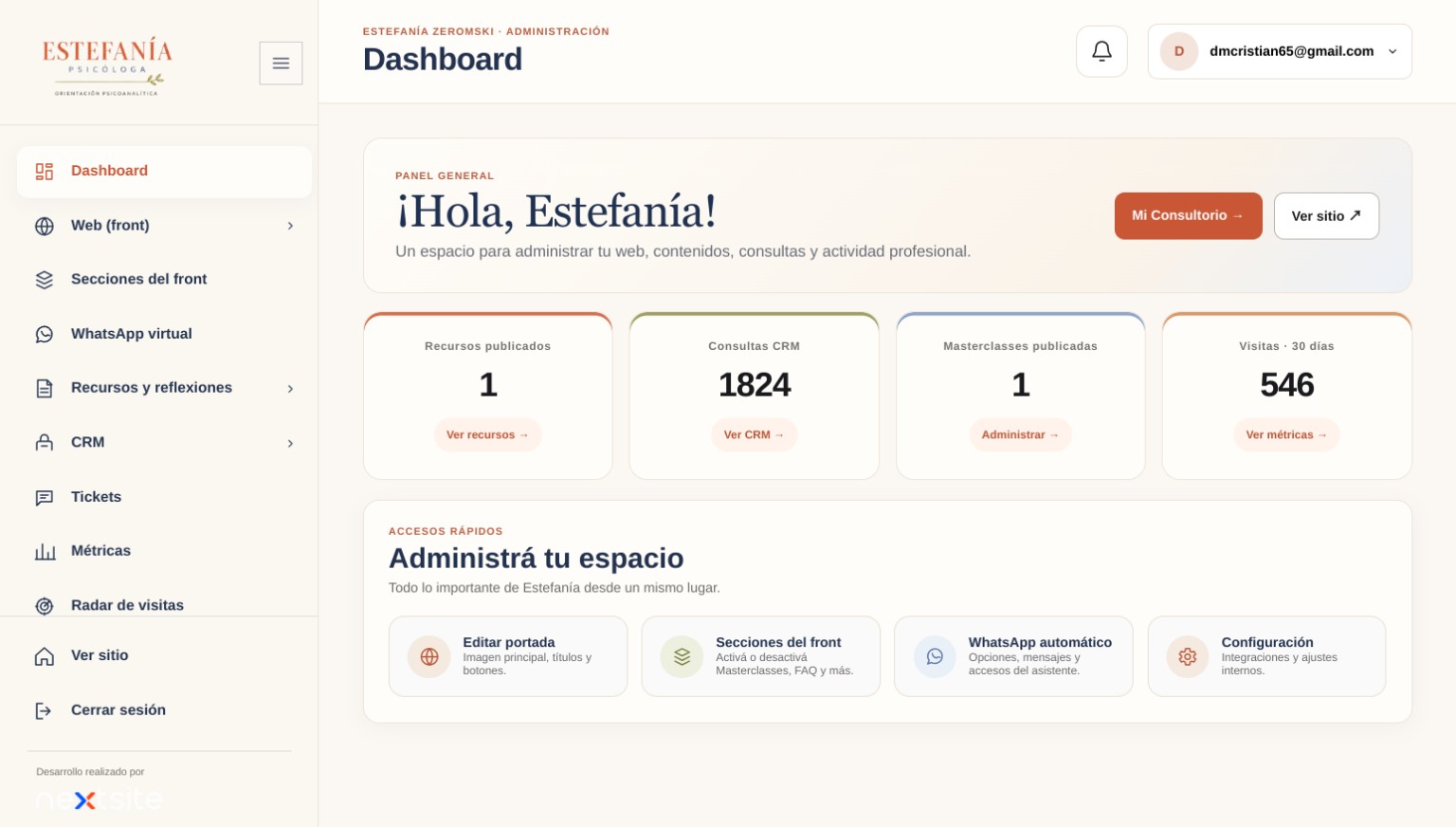Open WhatsApp virtual from the sidebar

pyautogui.click(x=164, y=334)
